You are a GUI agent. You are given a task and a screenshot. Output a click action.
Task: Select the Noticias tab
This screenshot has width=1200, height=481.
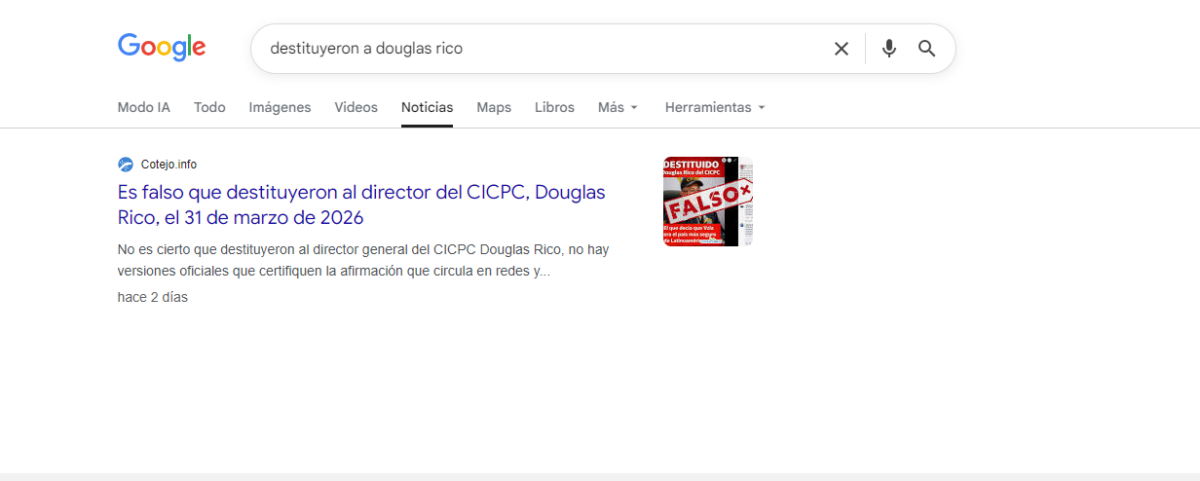[x=427, y=107]
